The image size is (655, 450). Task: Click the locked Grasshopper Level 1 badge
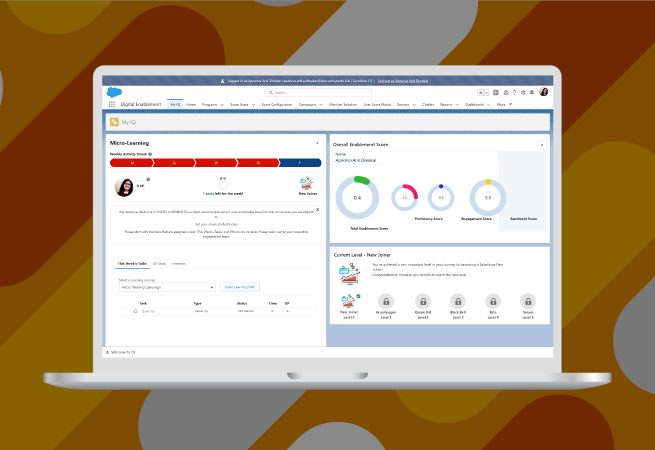384,301
